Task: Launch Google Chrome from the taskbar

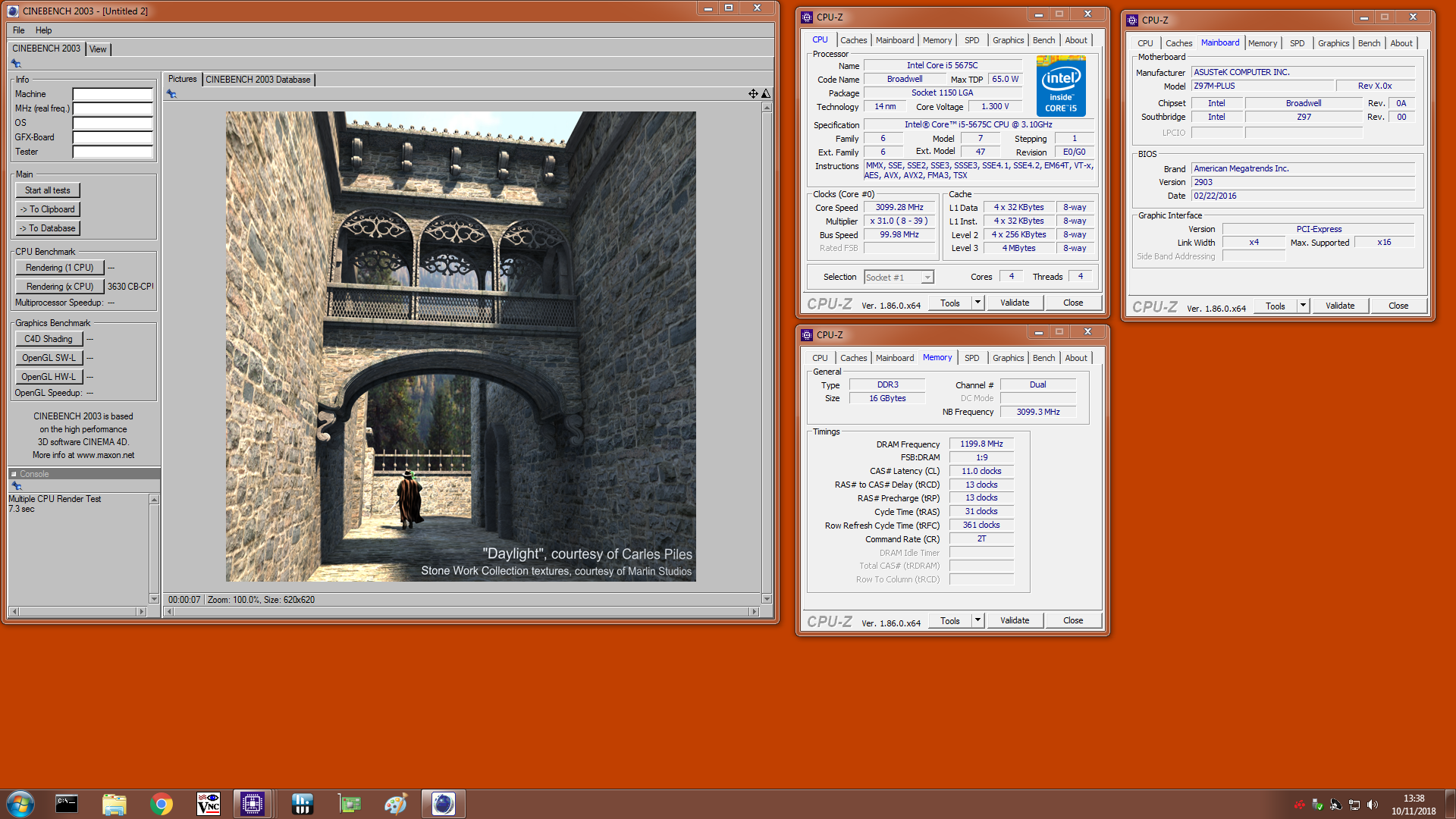Action: coord(161,804)
